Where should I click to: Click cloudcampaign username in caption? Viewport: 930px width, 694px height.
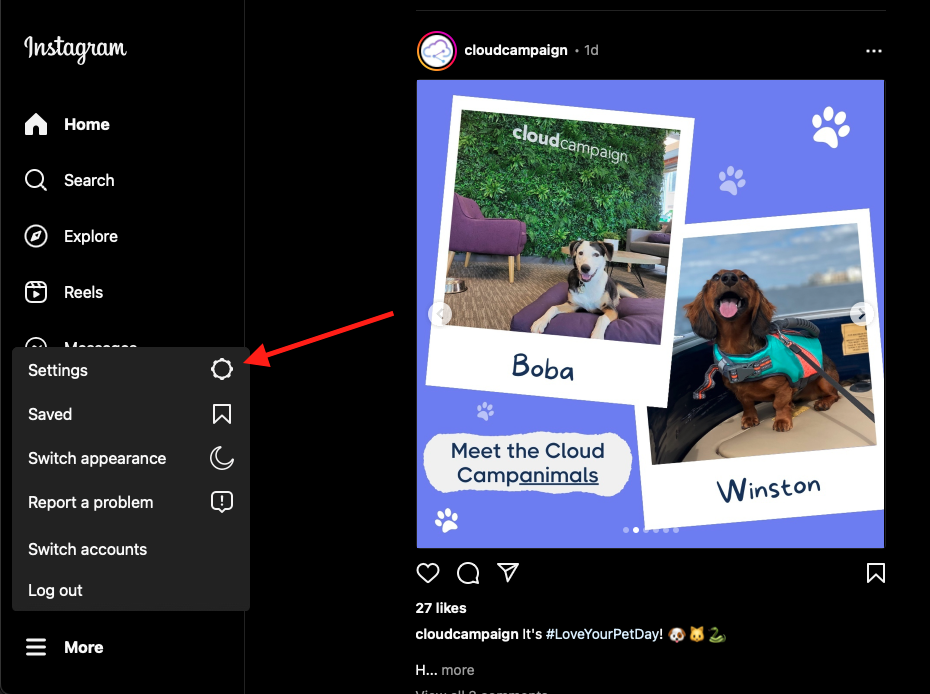pyautogui.click(x=467, y=634)
